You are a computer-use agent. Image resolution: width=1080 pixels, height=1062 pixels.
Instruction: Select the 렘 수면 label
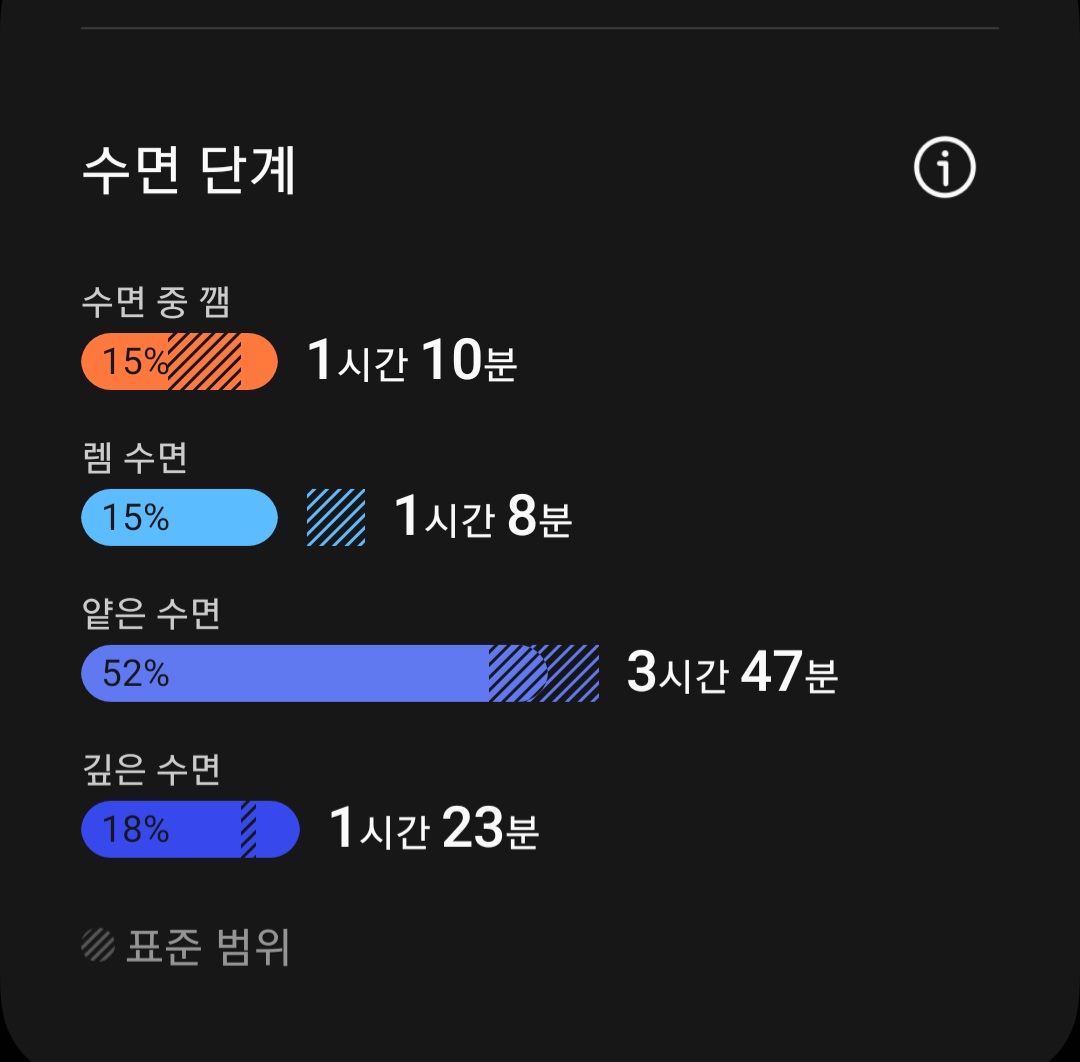click(134, 457)
